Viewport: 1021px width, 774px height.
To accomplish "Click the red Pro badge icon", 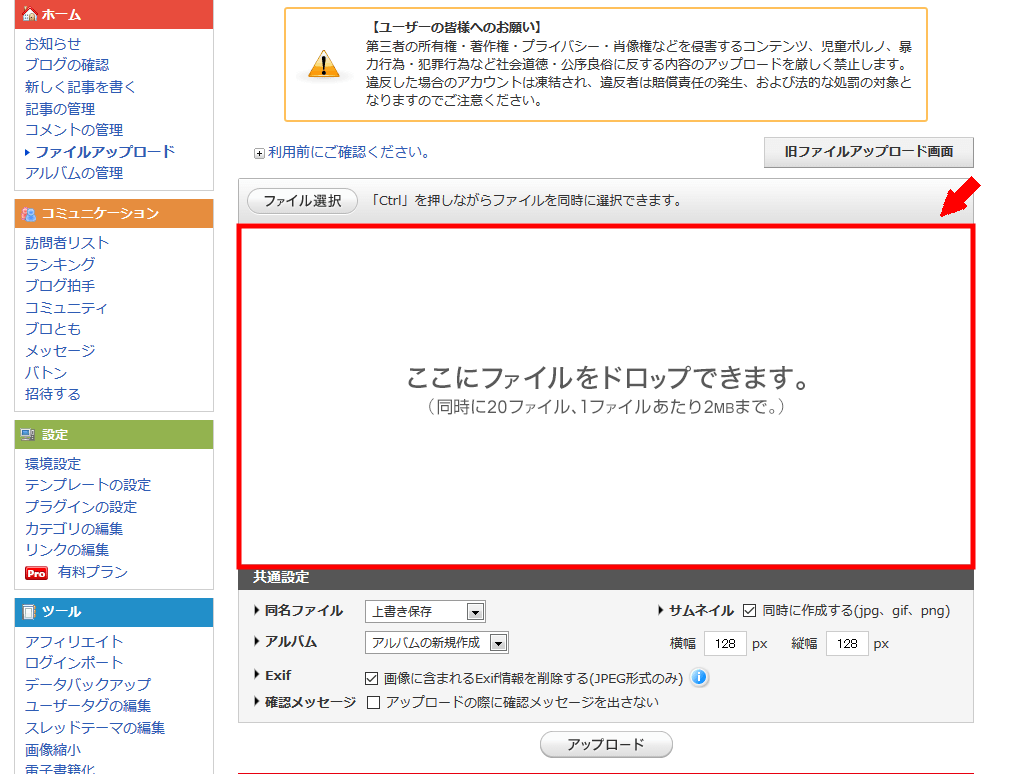I will [36, 573].
